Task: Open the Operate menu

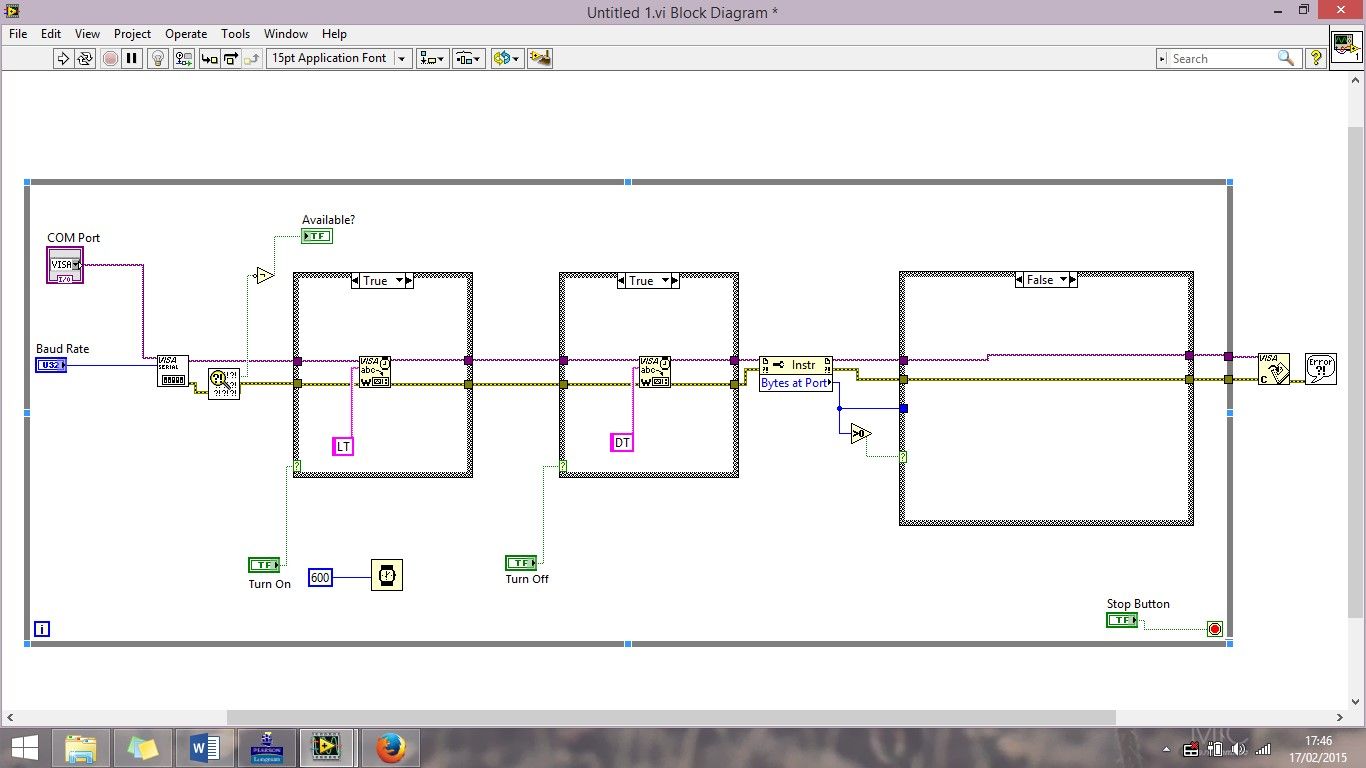Action: (x=186, y=33)
